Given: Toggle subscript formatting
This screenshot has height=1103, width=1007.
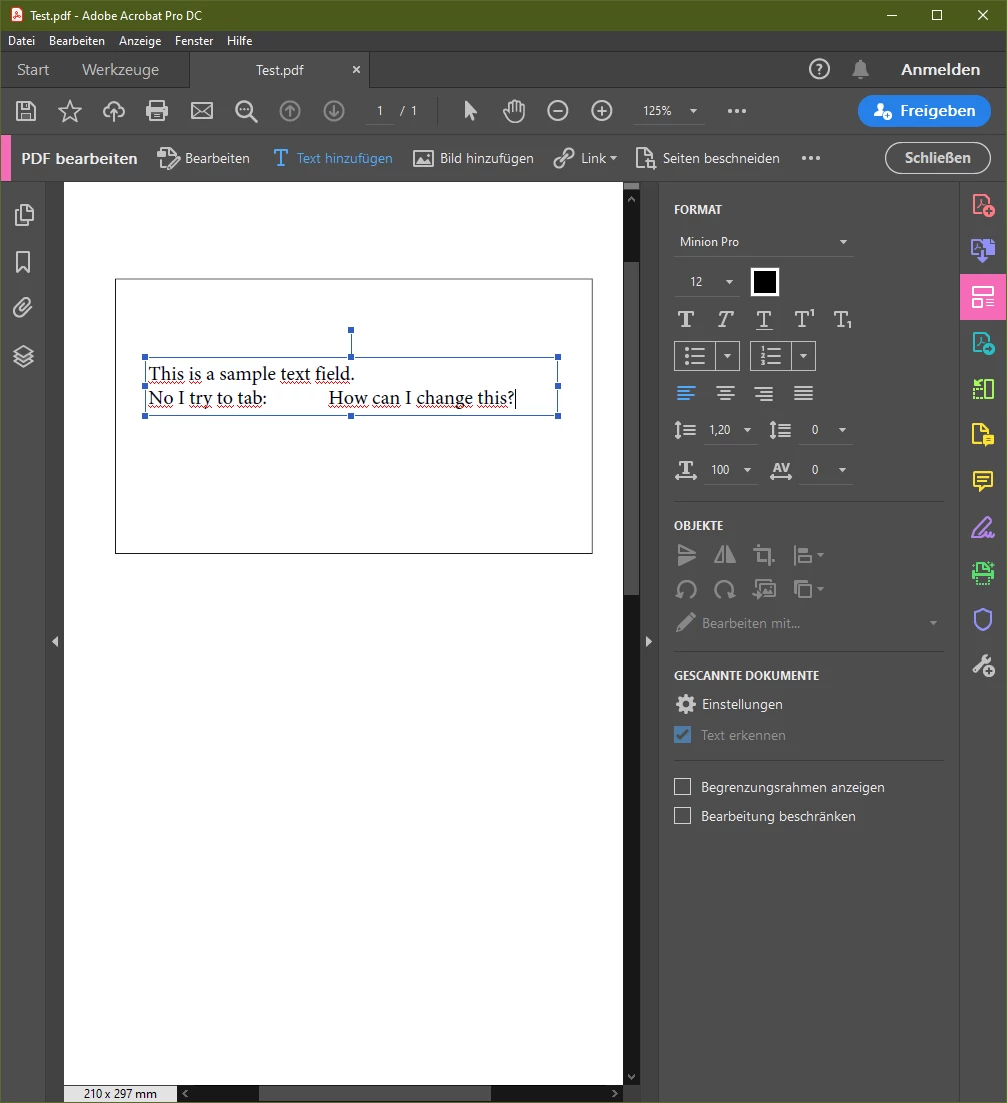Looking at the screenshot, I should [842, 320].
